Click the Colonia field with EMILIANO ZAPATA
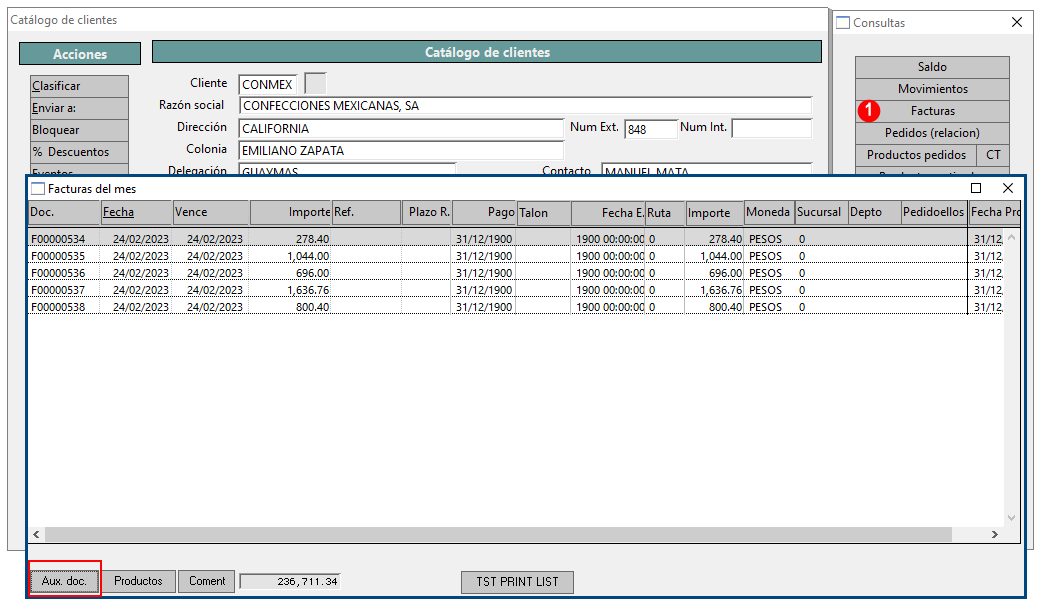 (401, 151)
